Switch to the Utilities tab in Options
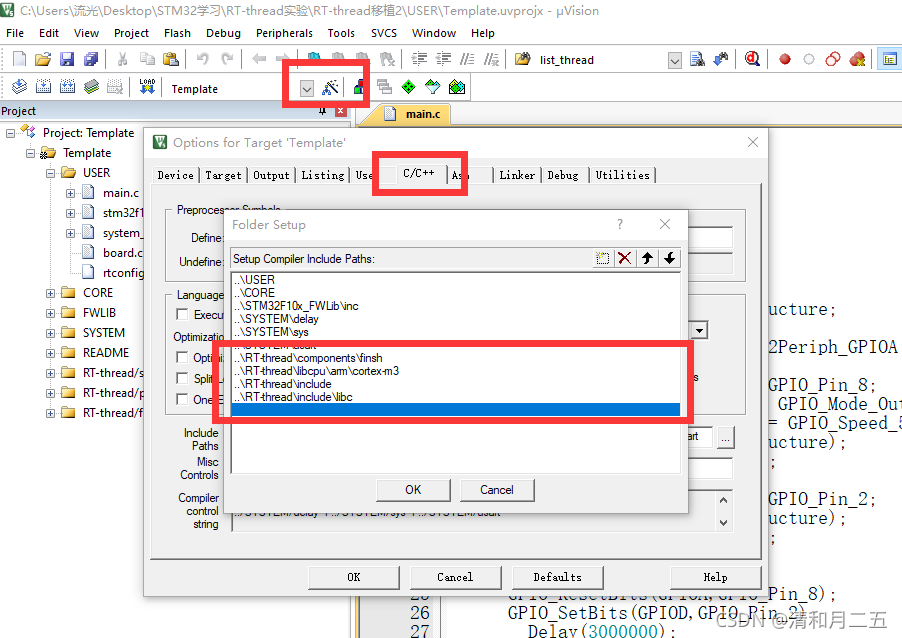902x638 pixels. (622, 175)
